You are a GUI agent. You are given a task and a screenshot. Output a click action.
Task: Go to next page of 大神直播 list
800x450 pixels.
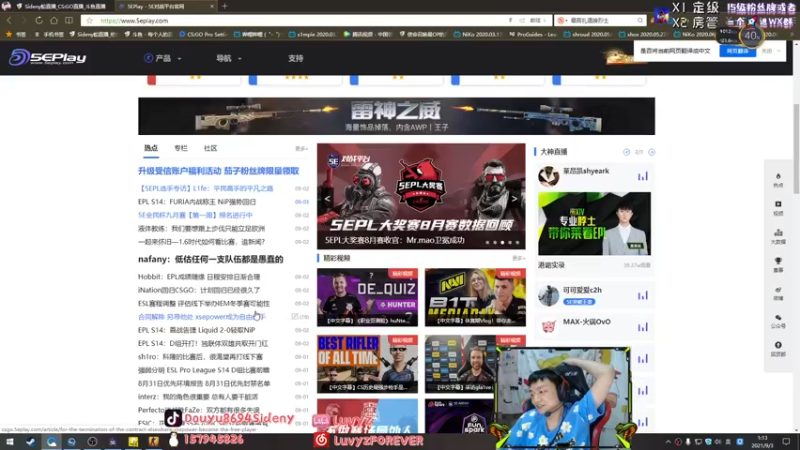coord(652,152)
